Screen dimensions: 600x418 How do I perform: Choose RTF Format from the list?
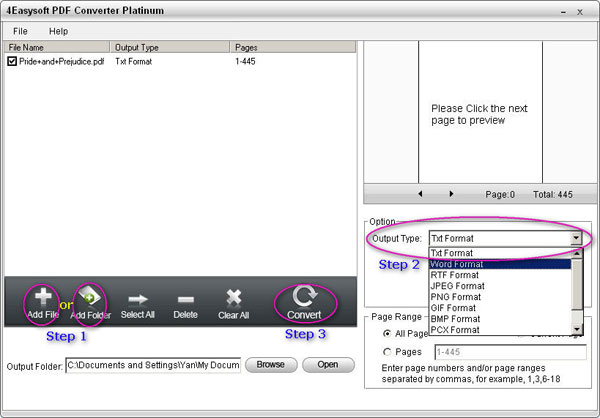[x=500, y=275]
